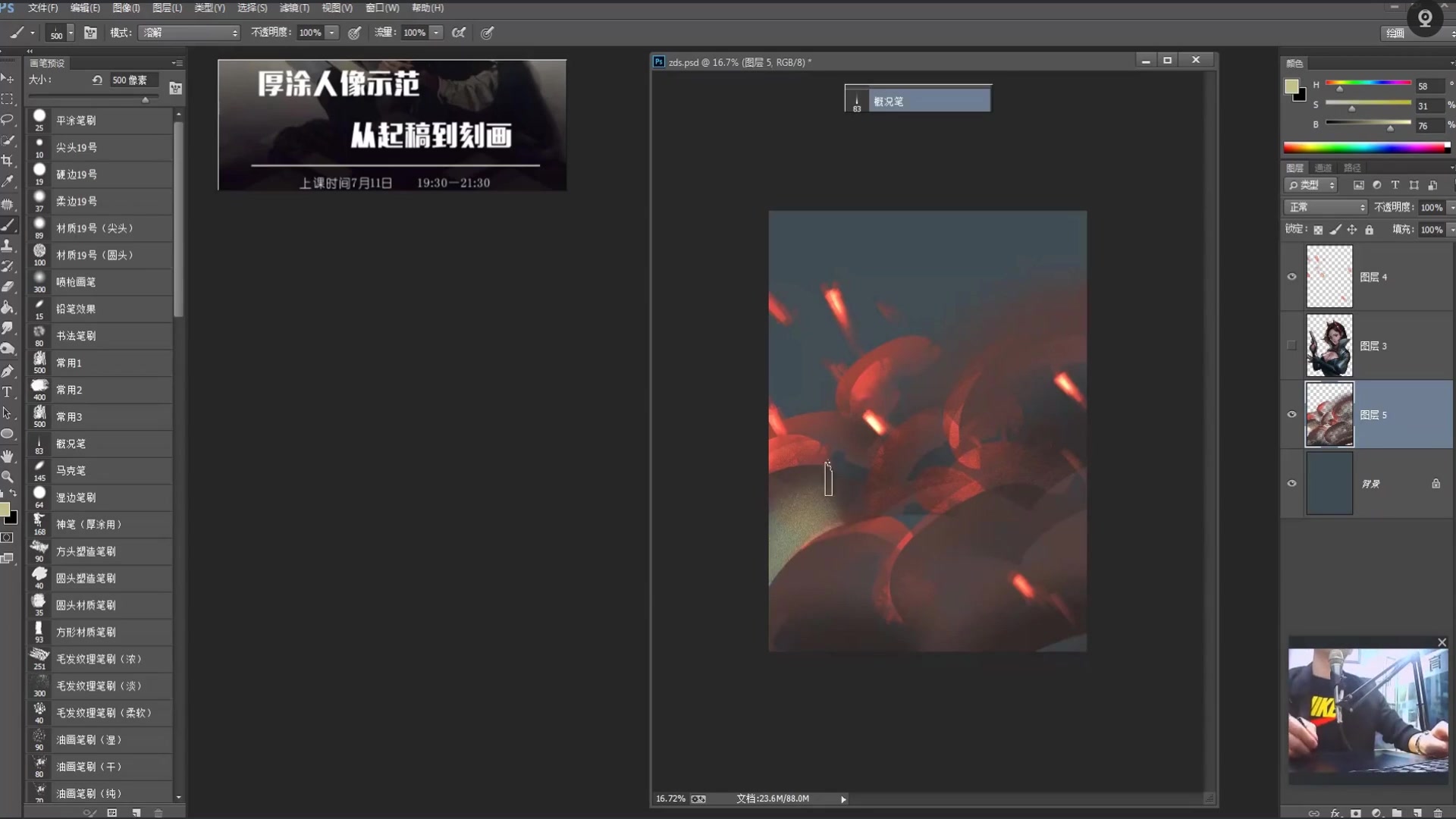Screen dimensions: 1456x819
Task: Toggle lock image pixels
Action: [x=1335, y=230]
